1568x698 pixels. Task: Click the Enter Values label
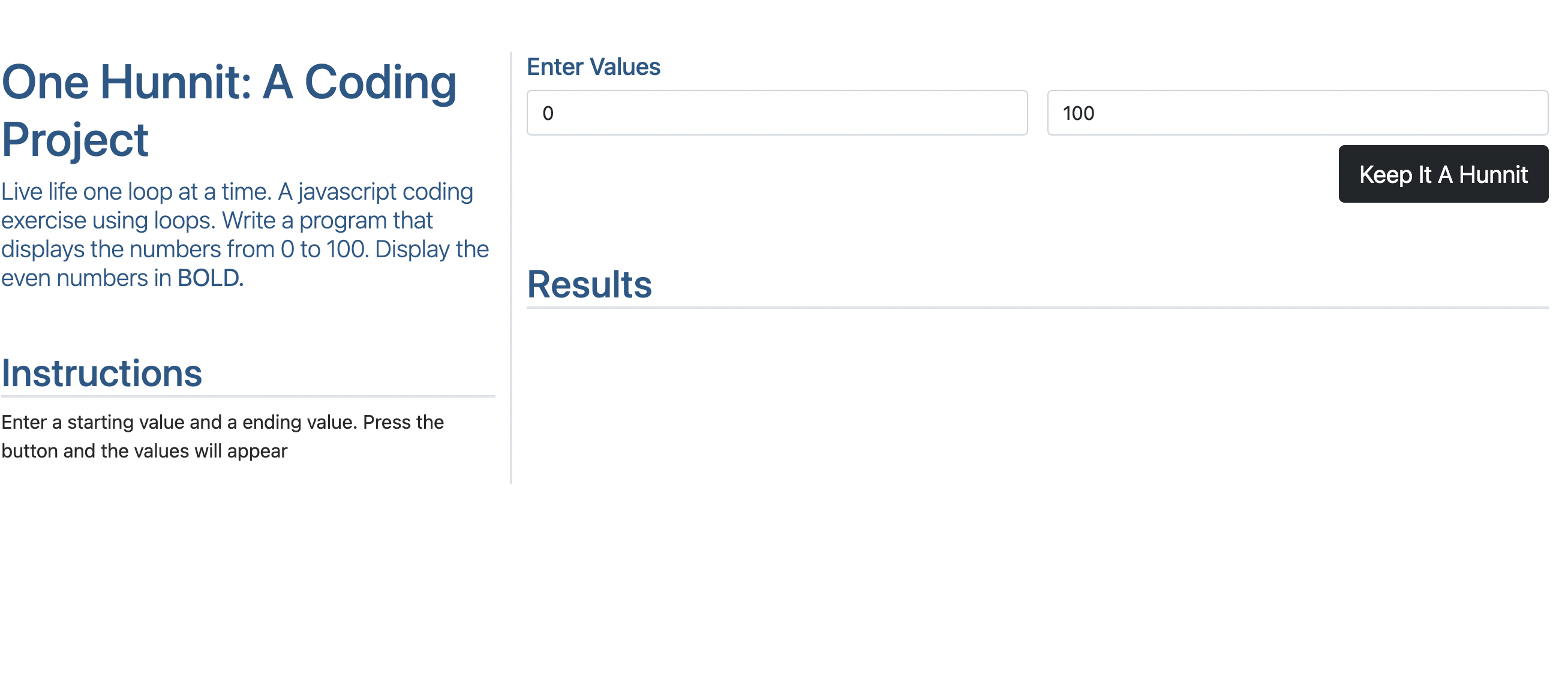click(x=593, y=67)
